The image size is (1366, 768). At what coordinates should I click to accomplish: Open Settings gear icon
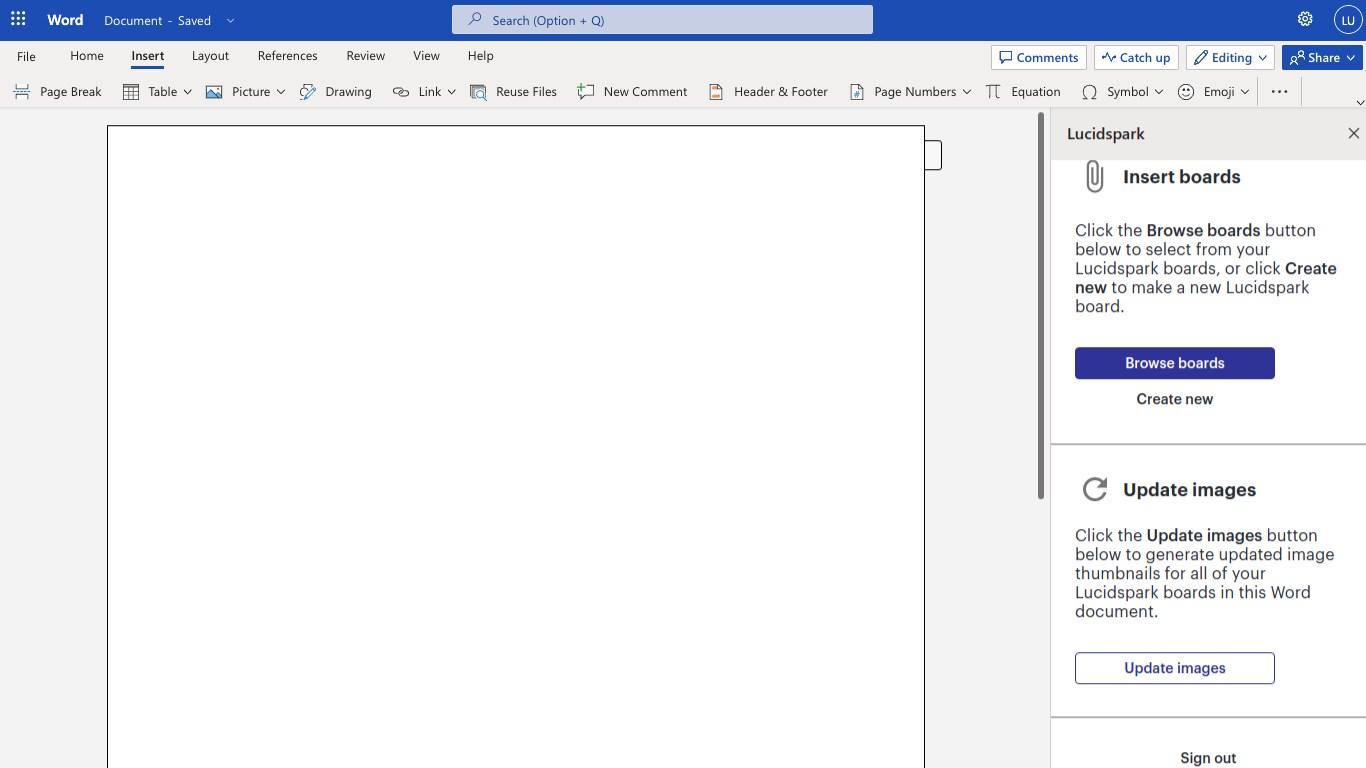(1305, 19)
